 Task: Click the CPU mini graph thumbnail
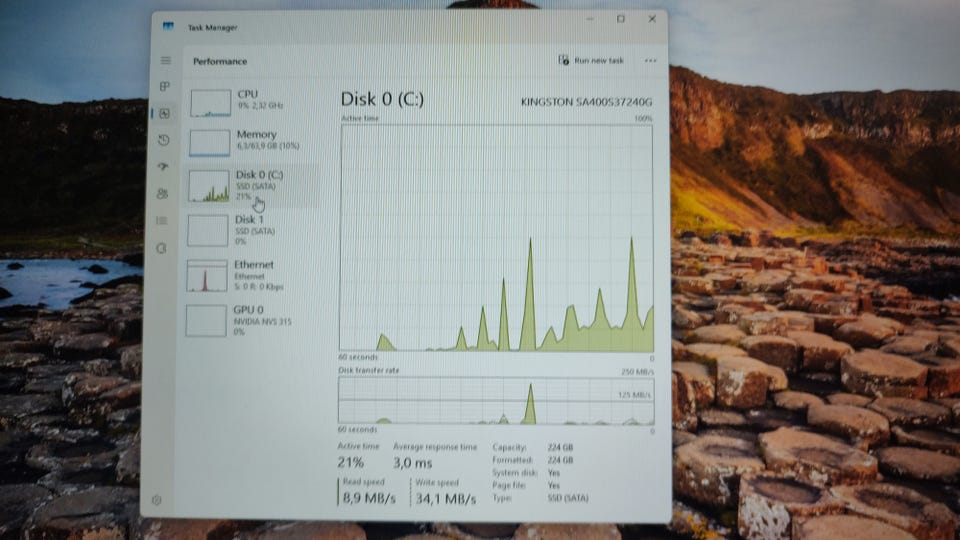tap(210, 103)
